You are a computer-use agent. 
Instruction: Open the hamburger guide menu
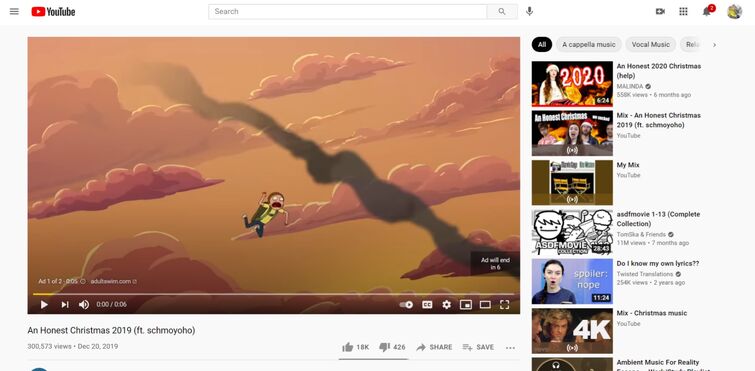pos(14,12)
